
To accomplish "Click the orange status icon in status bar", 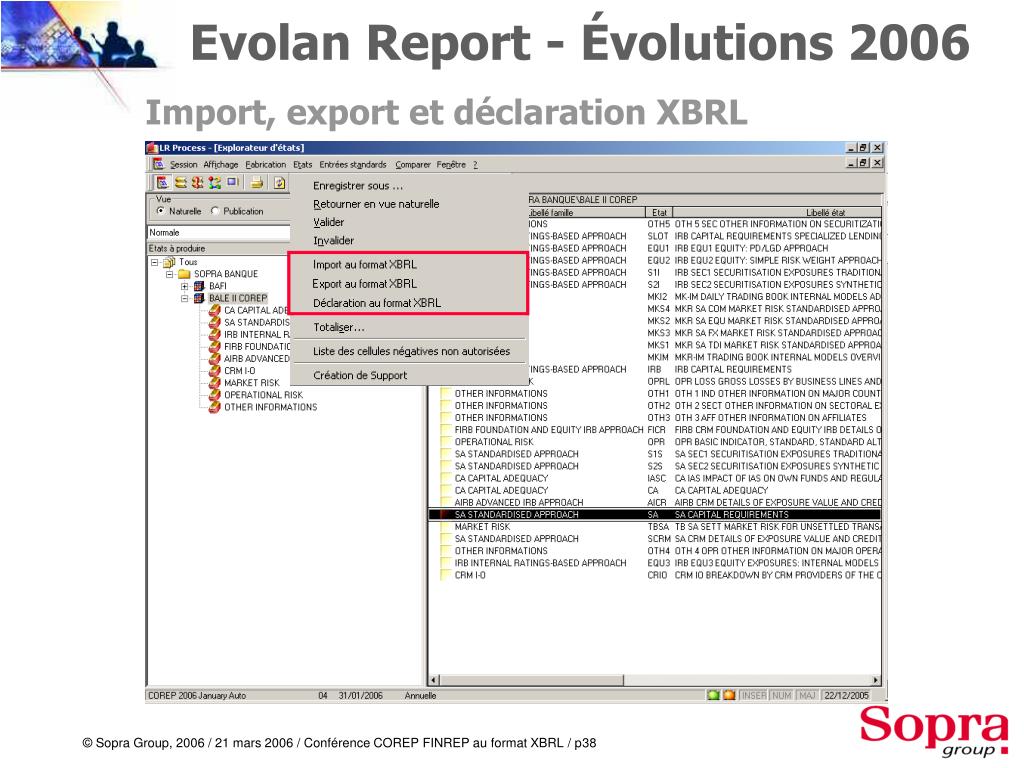I will click(729, 696).
